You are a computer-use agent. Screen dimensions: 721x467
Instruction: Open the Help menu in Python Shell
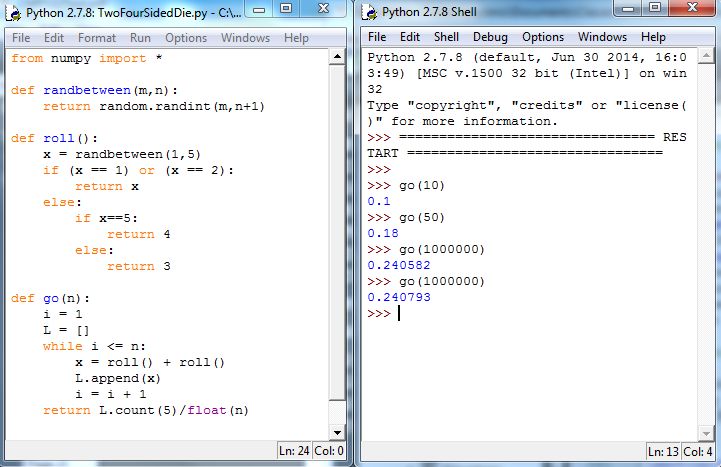653,37
